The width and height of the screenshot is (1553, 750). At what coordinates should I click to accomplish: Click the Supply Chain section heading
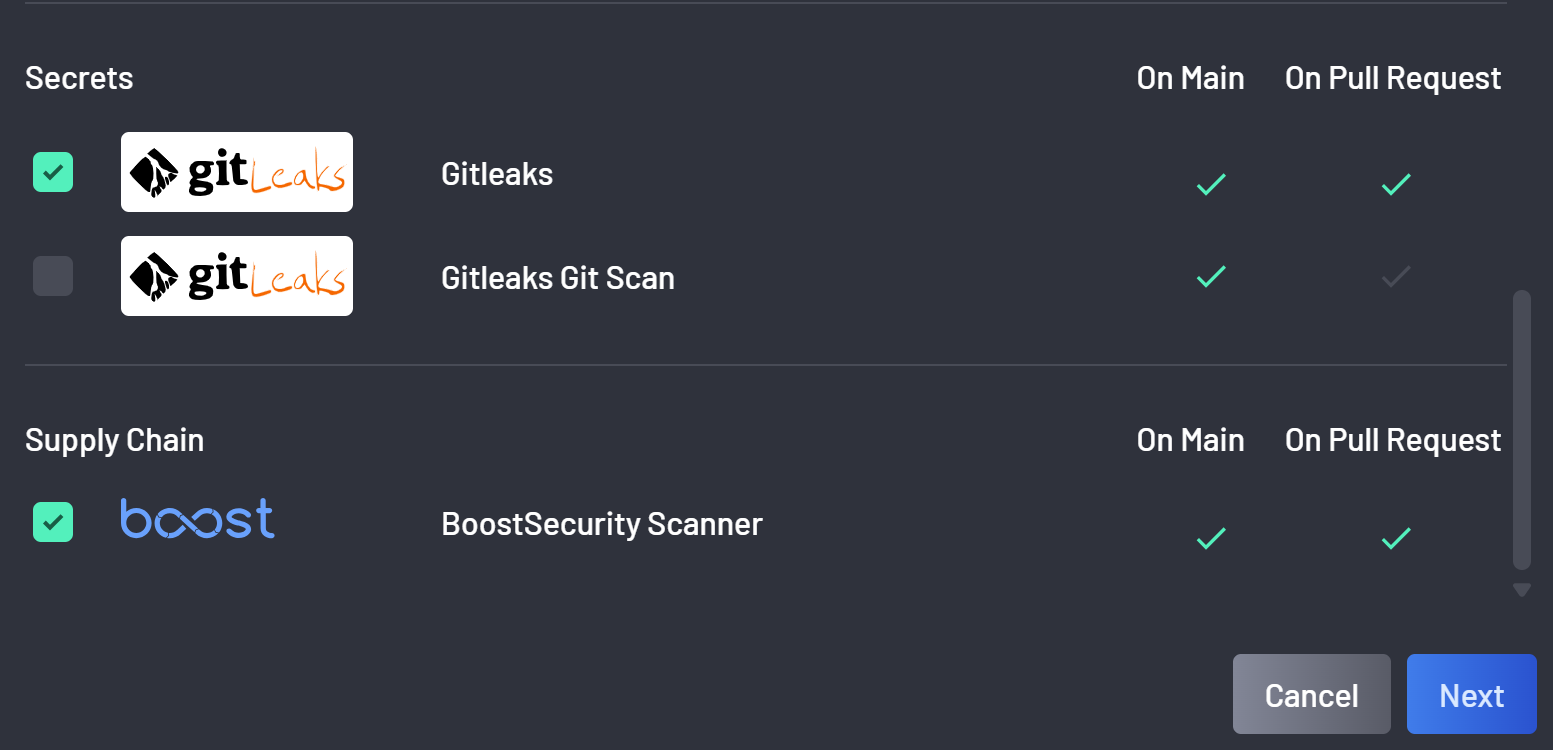tap(114, 441)
